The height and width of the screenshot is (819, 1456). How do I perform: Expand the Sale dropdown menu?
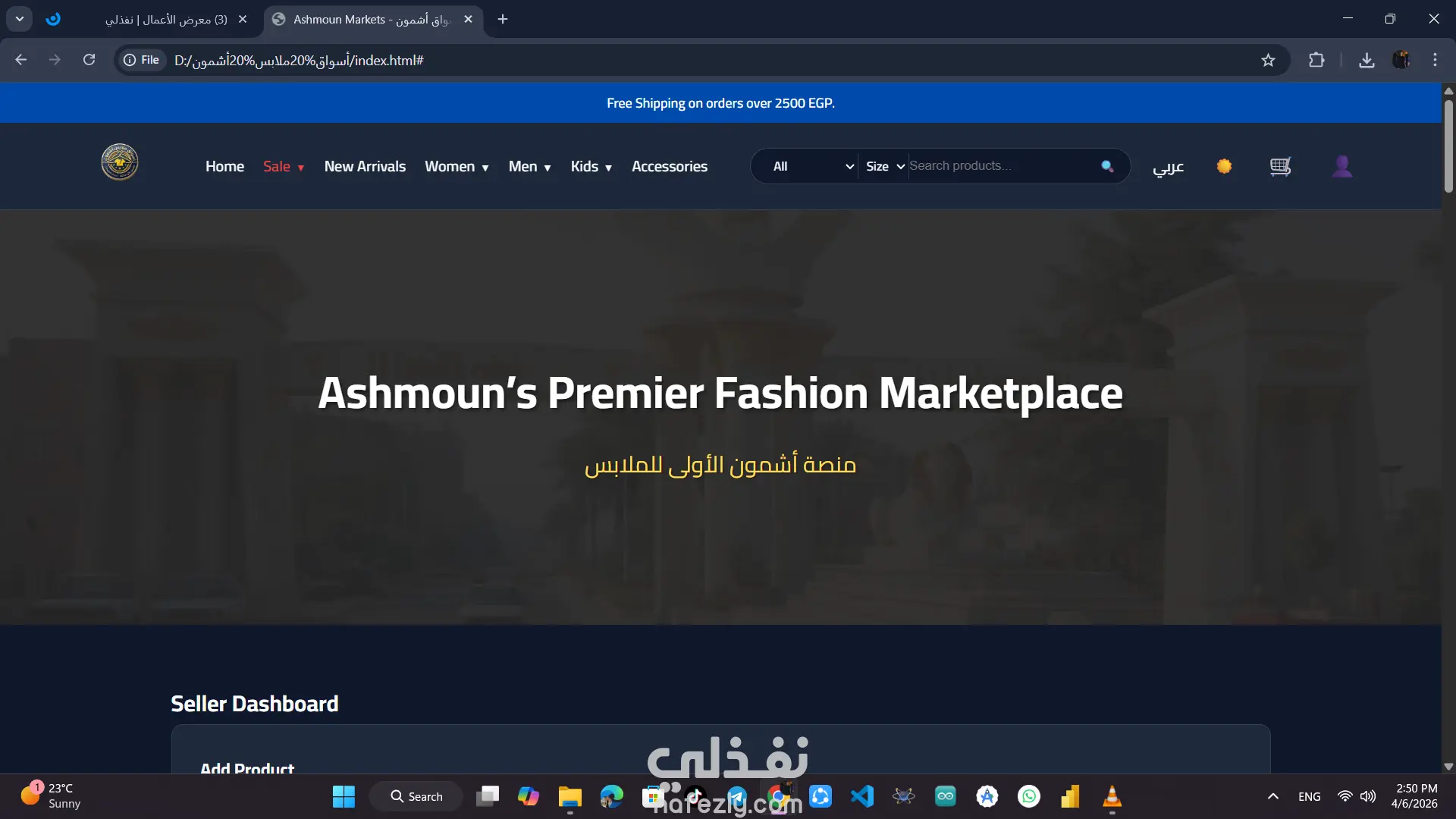click(x=284, y=167)
